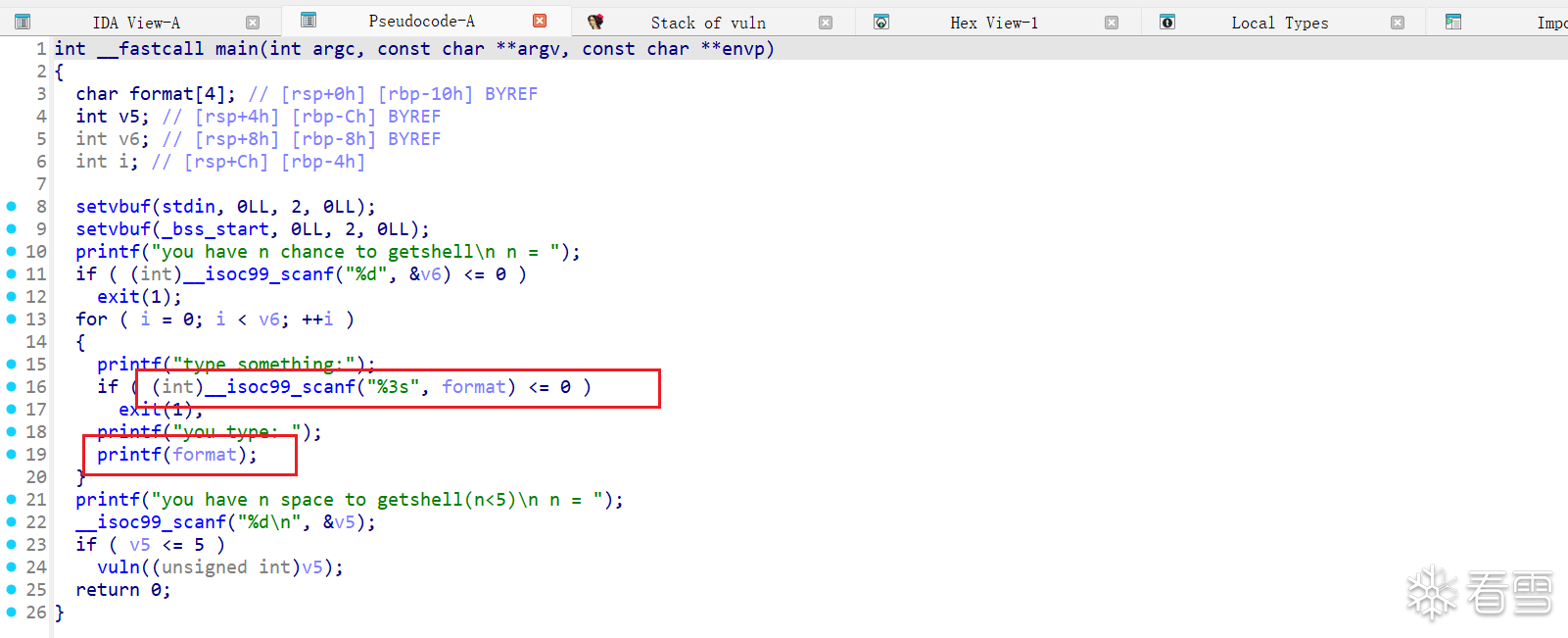The width and height of the screenshot is (1568, 638).
Task: Toggle the breakpoint dot on line 12
Action: [x=12, y=296]
